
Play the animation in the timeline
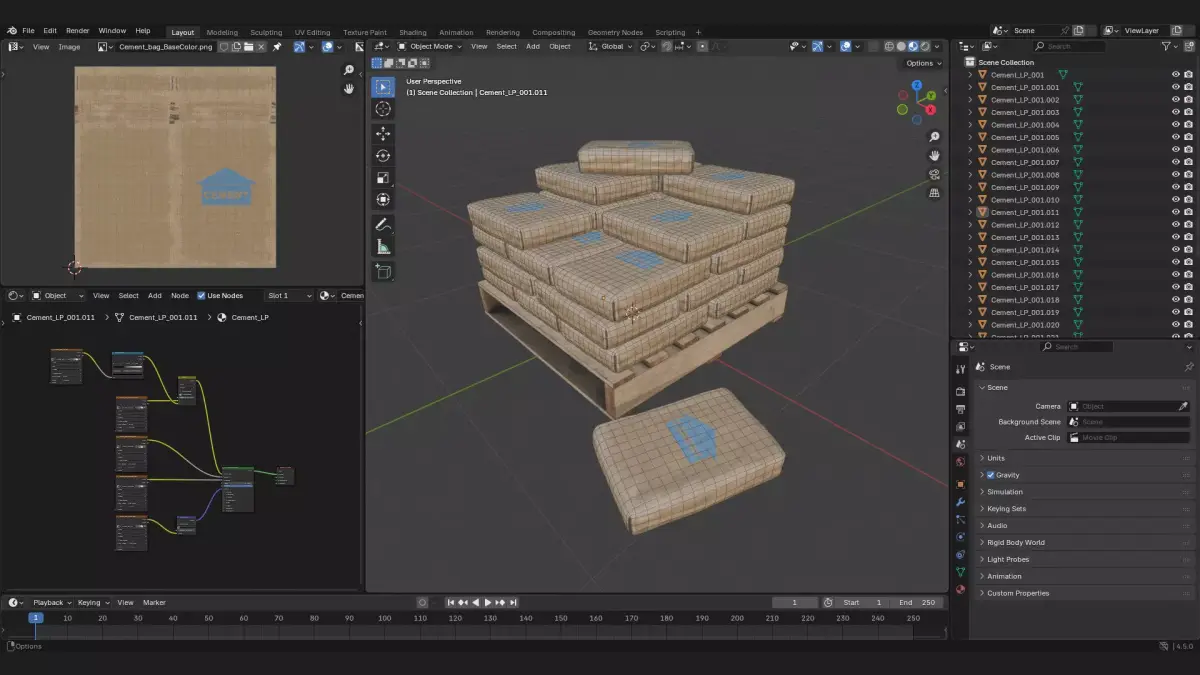click(x=488, y=602)
